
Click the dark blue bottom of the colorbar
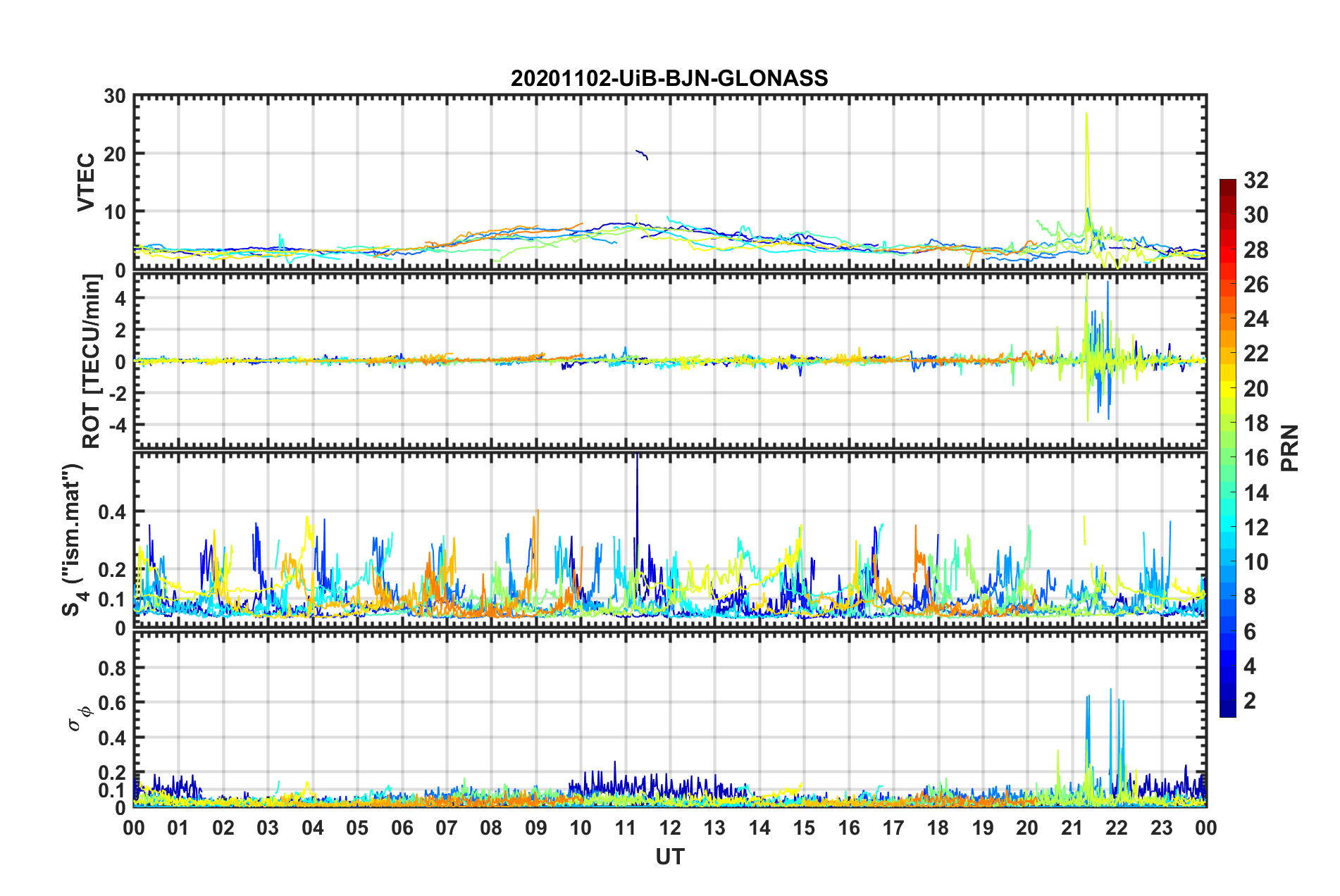pyautogui.click(x=1227, y=711)
